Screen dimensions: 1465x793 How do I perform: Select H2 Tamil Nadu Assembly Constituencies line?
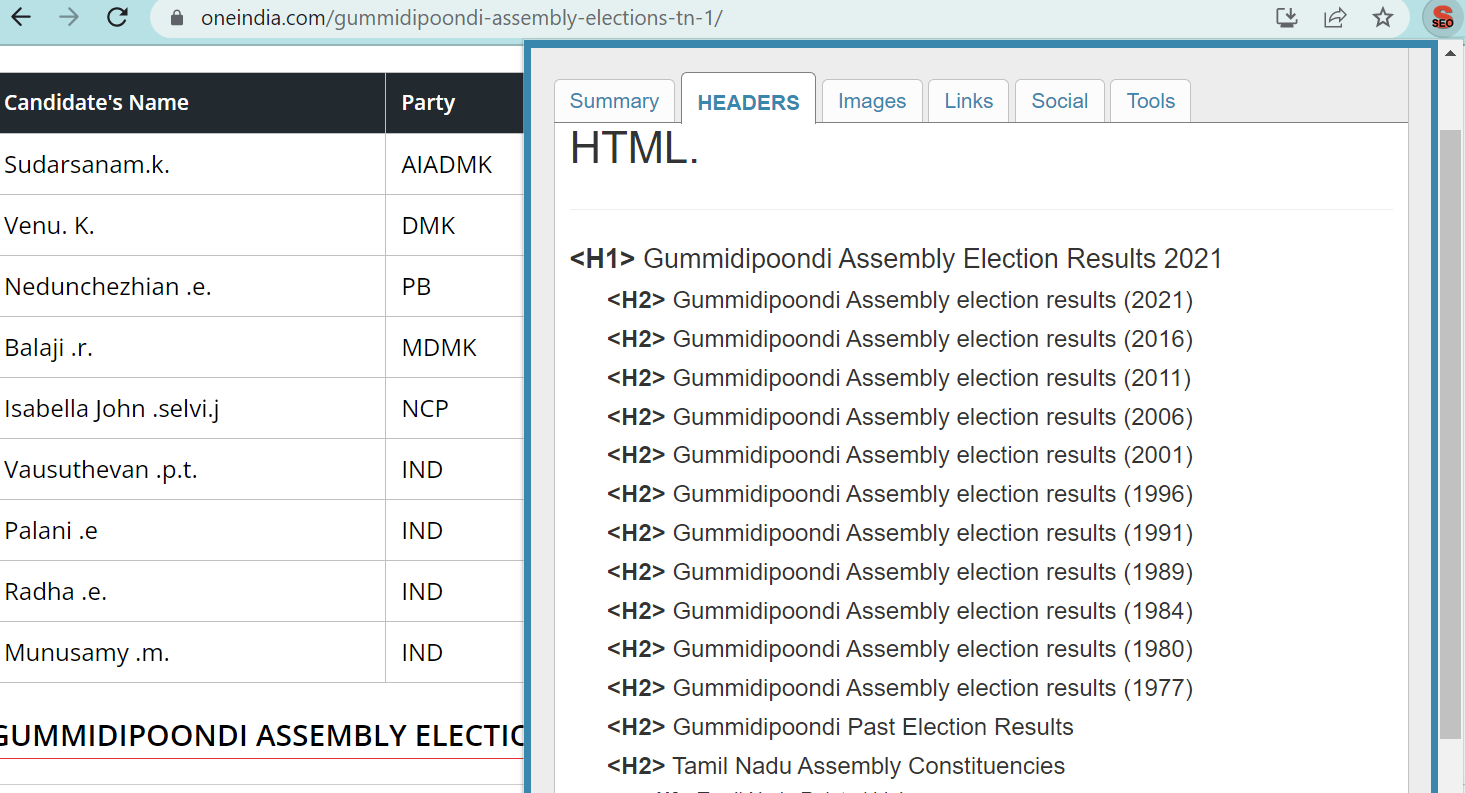click(836, 766)
